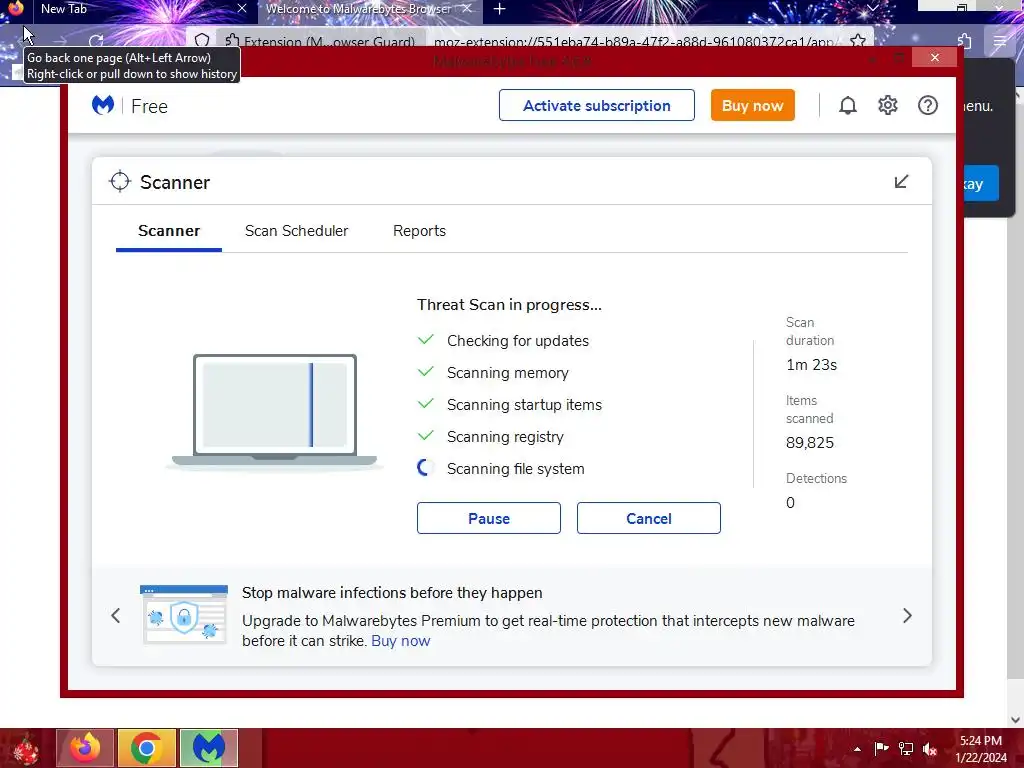Click the Items scanned value 89,825
1024x768 pixels.
tap(810, 443)
